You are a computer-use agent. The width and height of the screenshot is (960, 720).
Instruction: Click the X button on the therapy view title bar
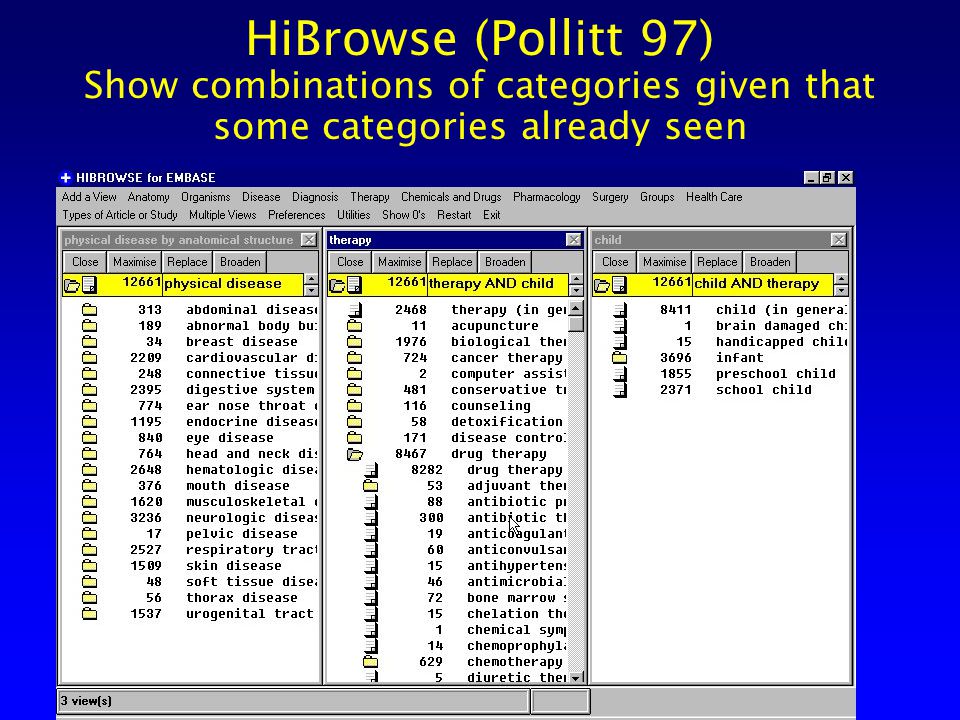[x=573, y=240]
